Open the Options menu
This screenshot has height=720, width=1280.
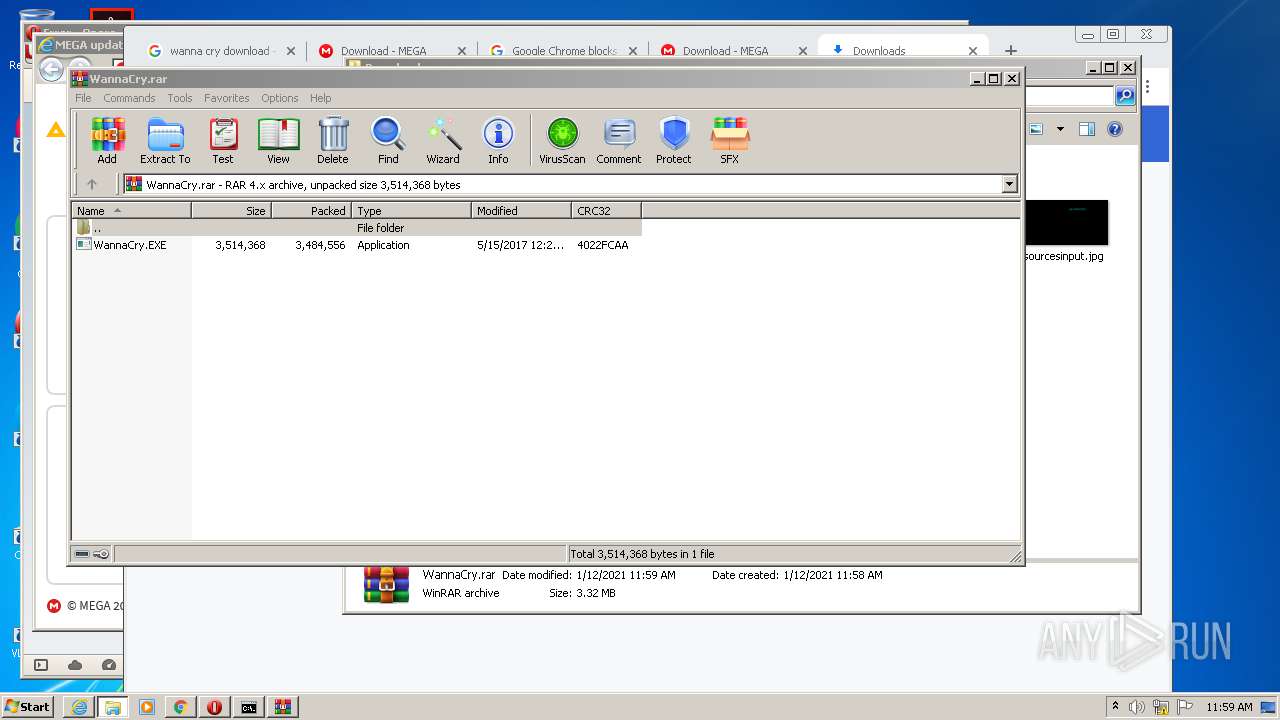click(x=280, y=98)
